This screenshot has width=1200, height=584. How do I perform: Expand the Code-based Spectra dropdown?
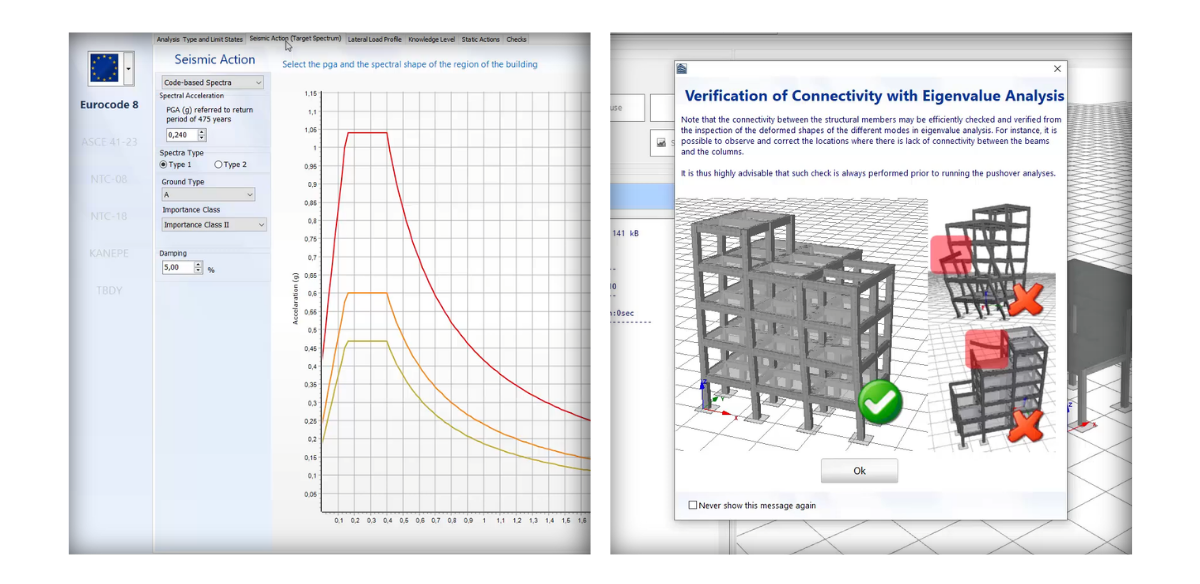(x=213, y=82)
